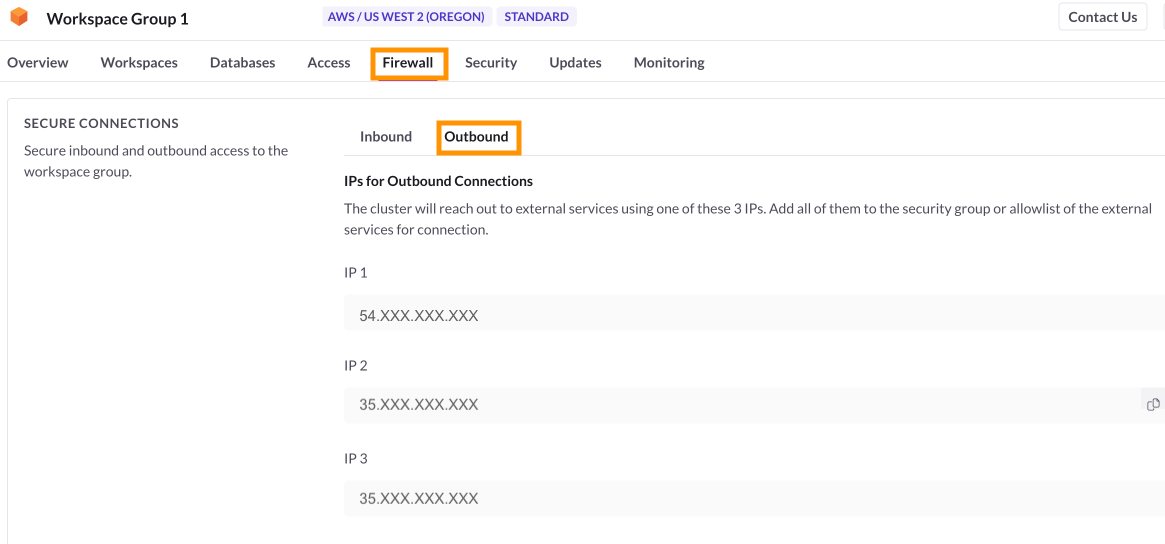1165x544 pixels.
Task: Select the Outbound connections tab
Action: [x=477, y=137]
